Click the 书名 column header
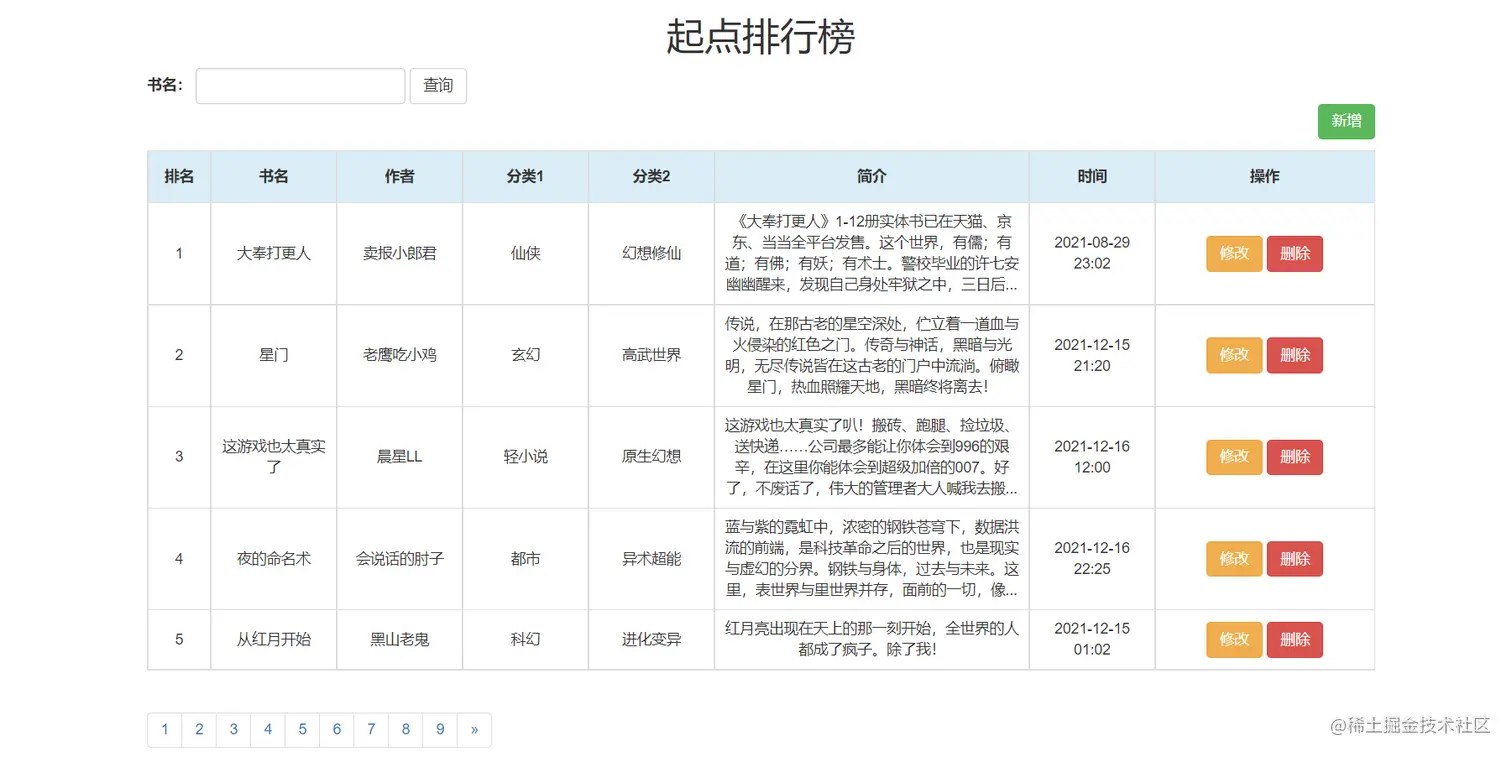The image size is (1512, 757). pyautogui.click(x=274, y=177)
